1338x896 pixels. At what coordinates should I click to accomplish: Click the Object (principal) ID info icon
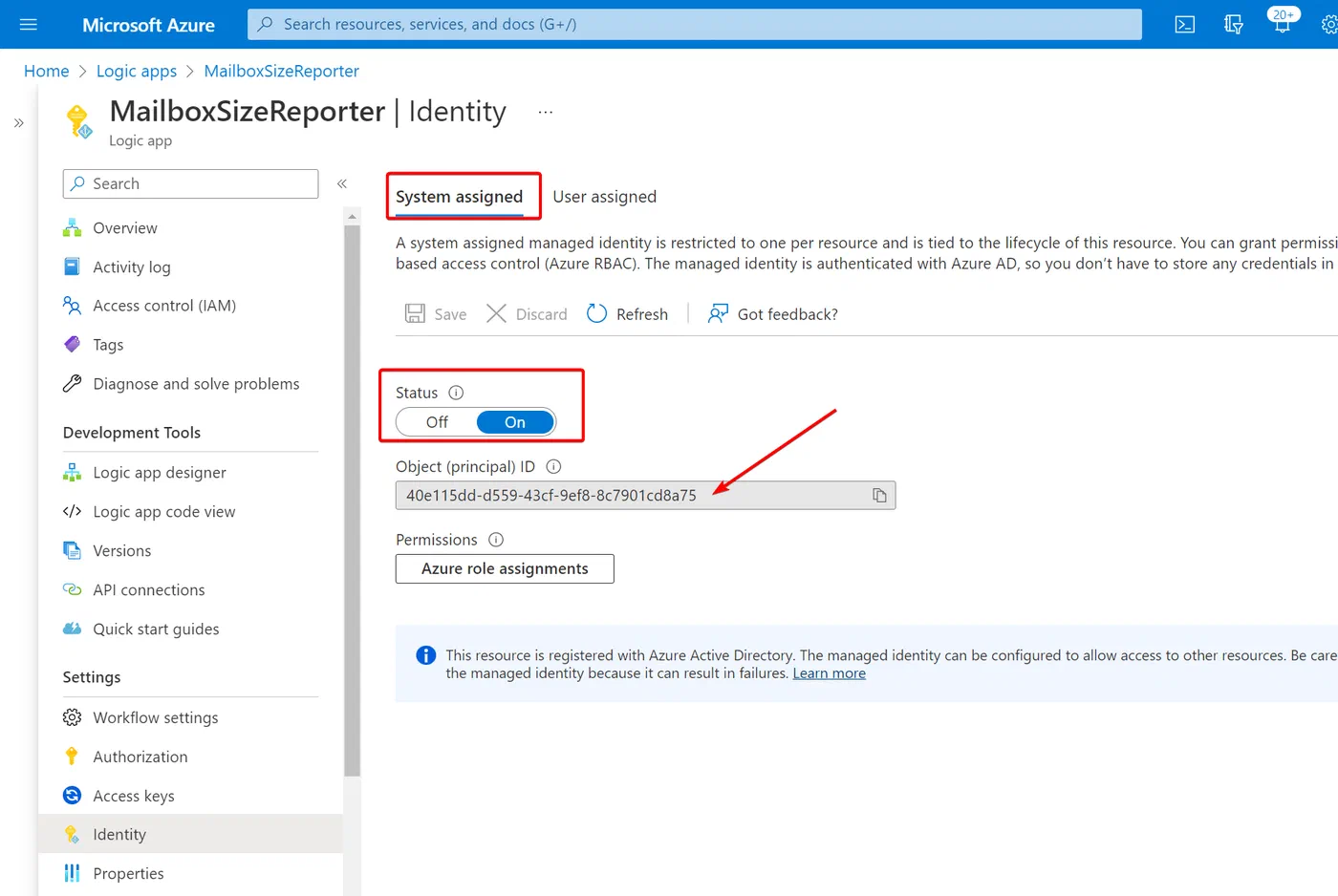tap(553, 466)
